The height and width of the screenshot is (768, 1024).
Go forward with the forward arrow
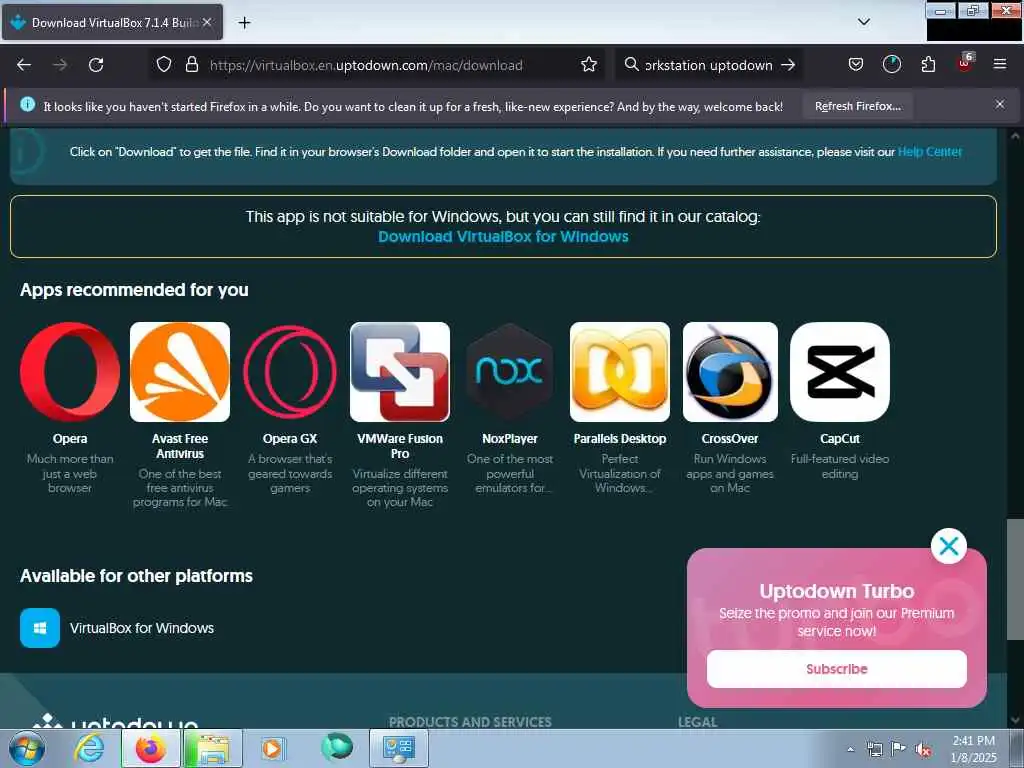pyautogui.click(x=60, y=65)
